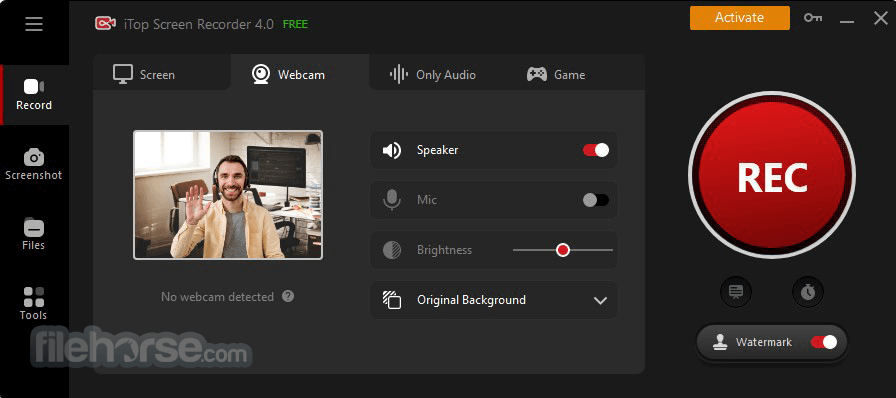Click the green FREE label
The image size is (896, 398).
tap(295, 24)
